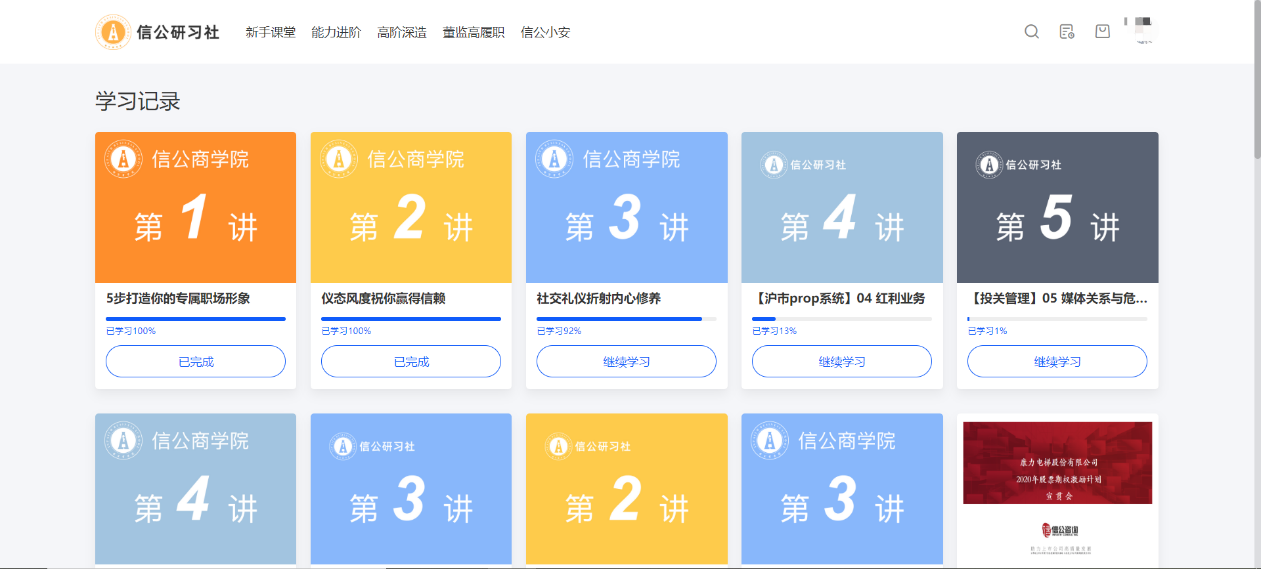Open orange 第1讲 course thumbnail

tap(196, 207)
